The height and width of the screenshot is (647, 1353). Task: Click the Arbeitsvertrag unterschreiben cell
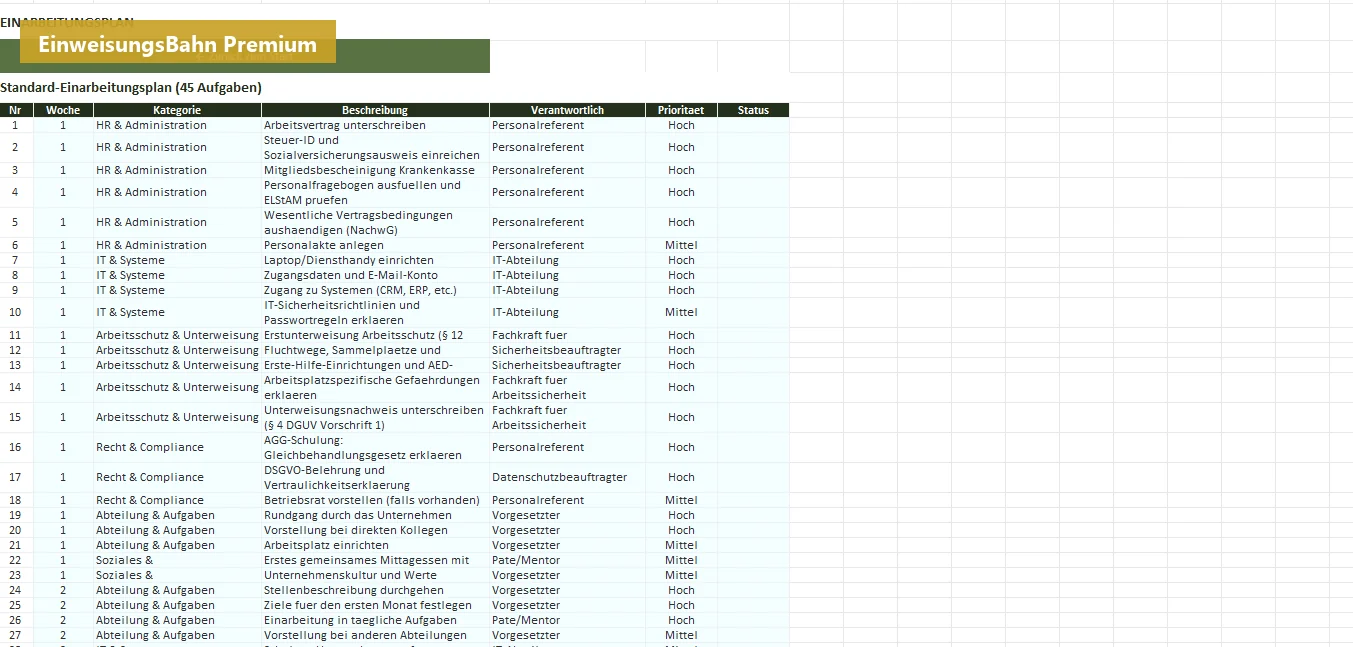[375, 125]
